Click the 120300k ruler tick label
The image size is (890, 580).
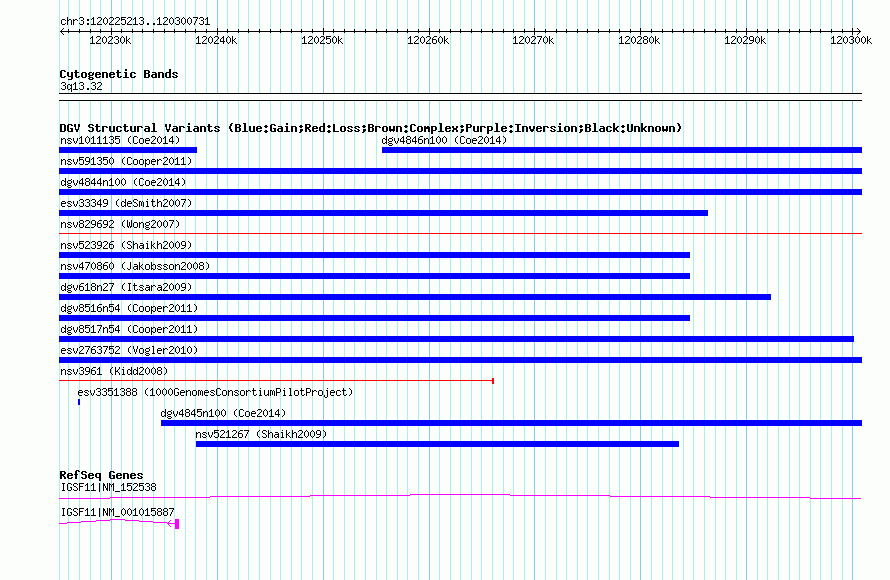851,40
